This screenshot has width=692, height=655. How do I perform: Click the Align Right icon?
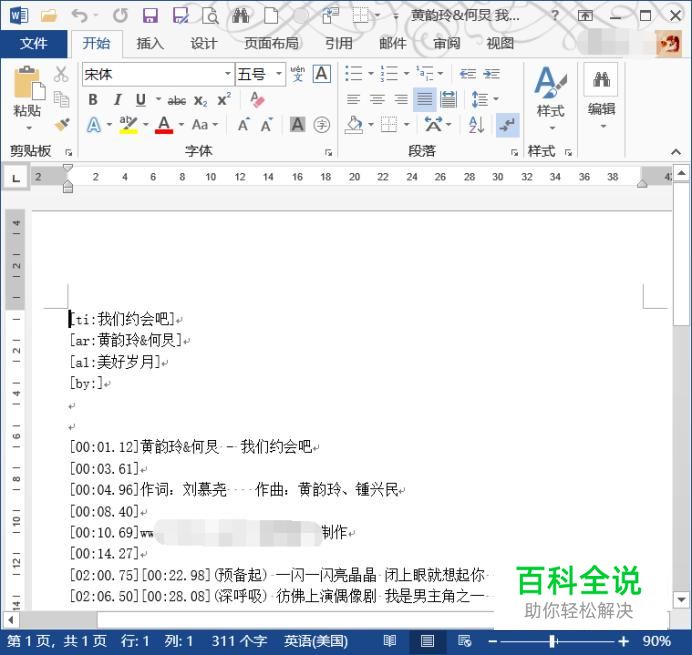pos(401,99)
